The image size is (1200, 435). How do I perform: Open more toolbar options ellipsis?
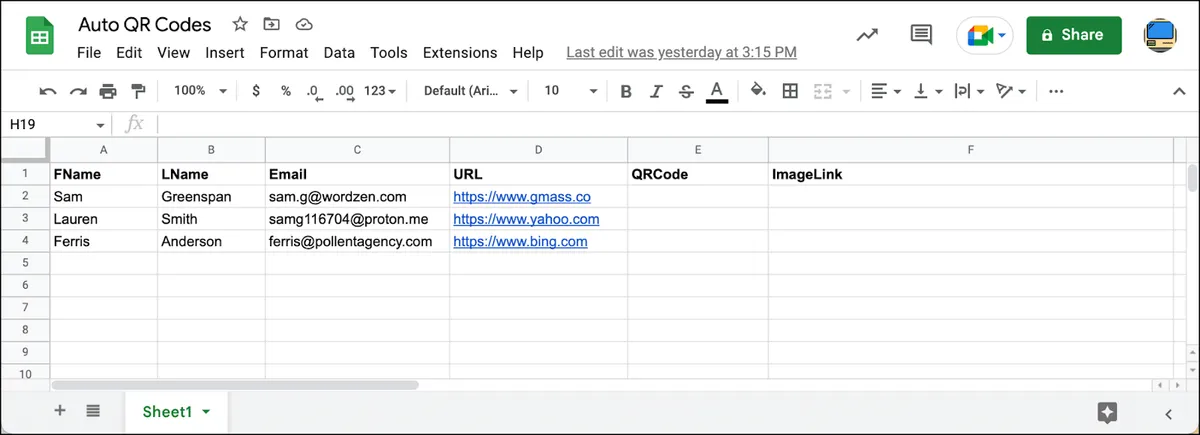tap(1056, 91)
